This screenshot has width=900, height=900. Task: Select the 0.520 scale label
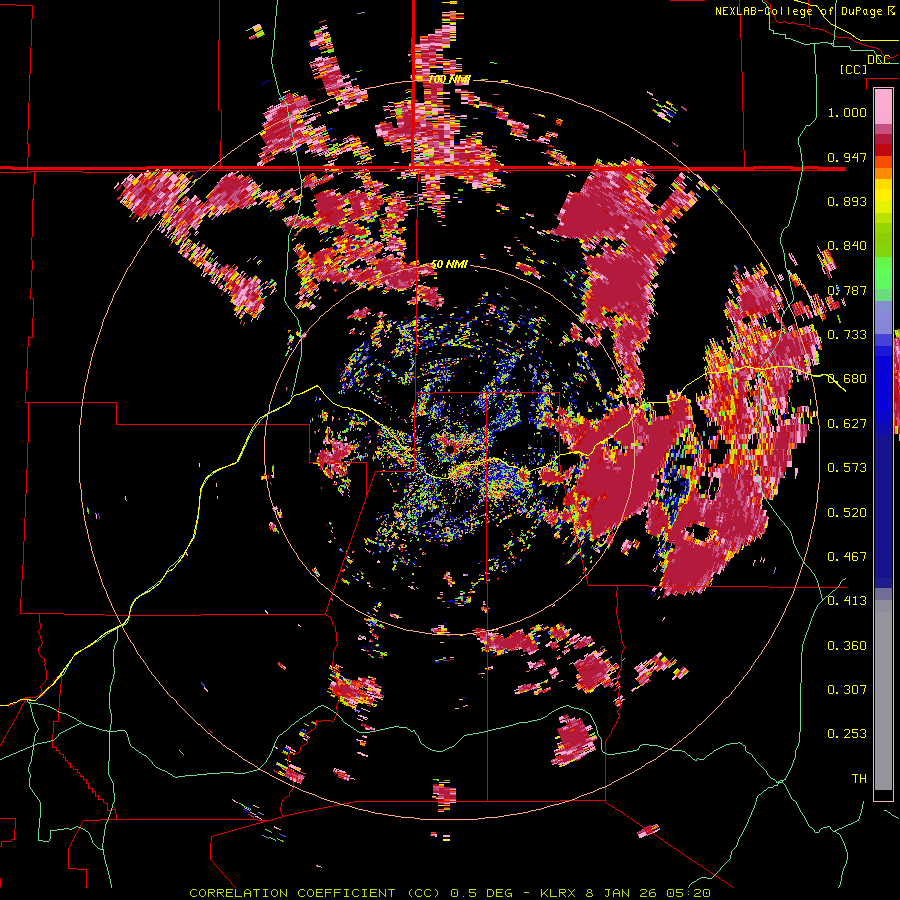coord(847,512)
